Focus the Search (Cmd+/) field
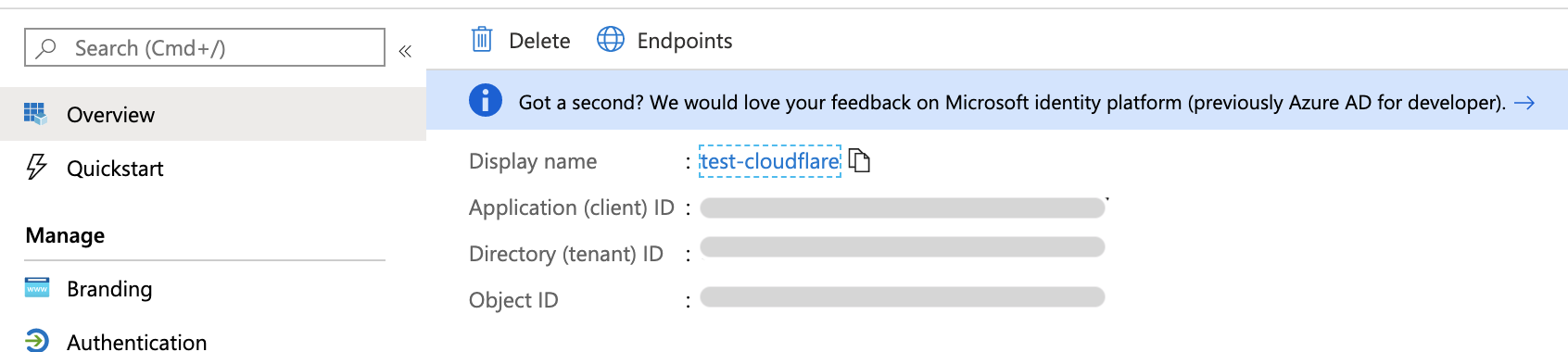The height and width of the screenshot is (352, 1568). (x=205, y=47)
